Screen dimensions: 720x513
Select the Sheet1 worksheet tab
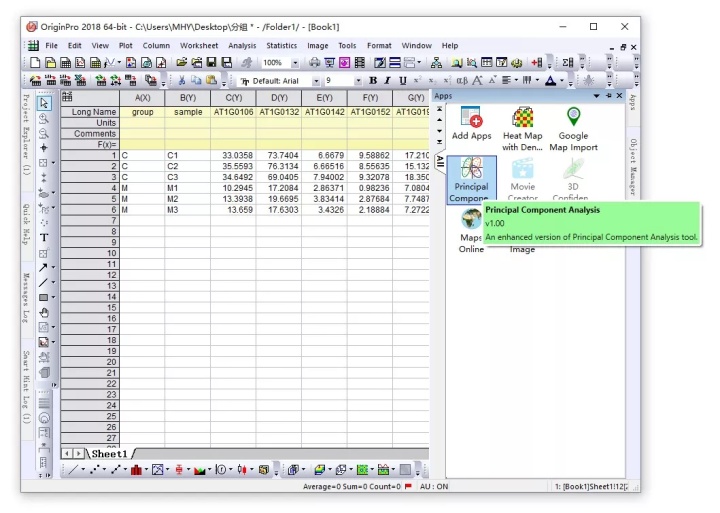[109, 454]
